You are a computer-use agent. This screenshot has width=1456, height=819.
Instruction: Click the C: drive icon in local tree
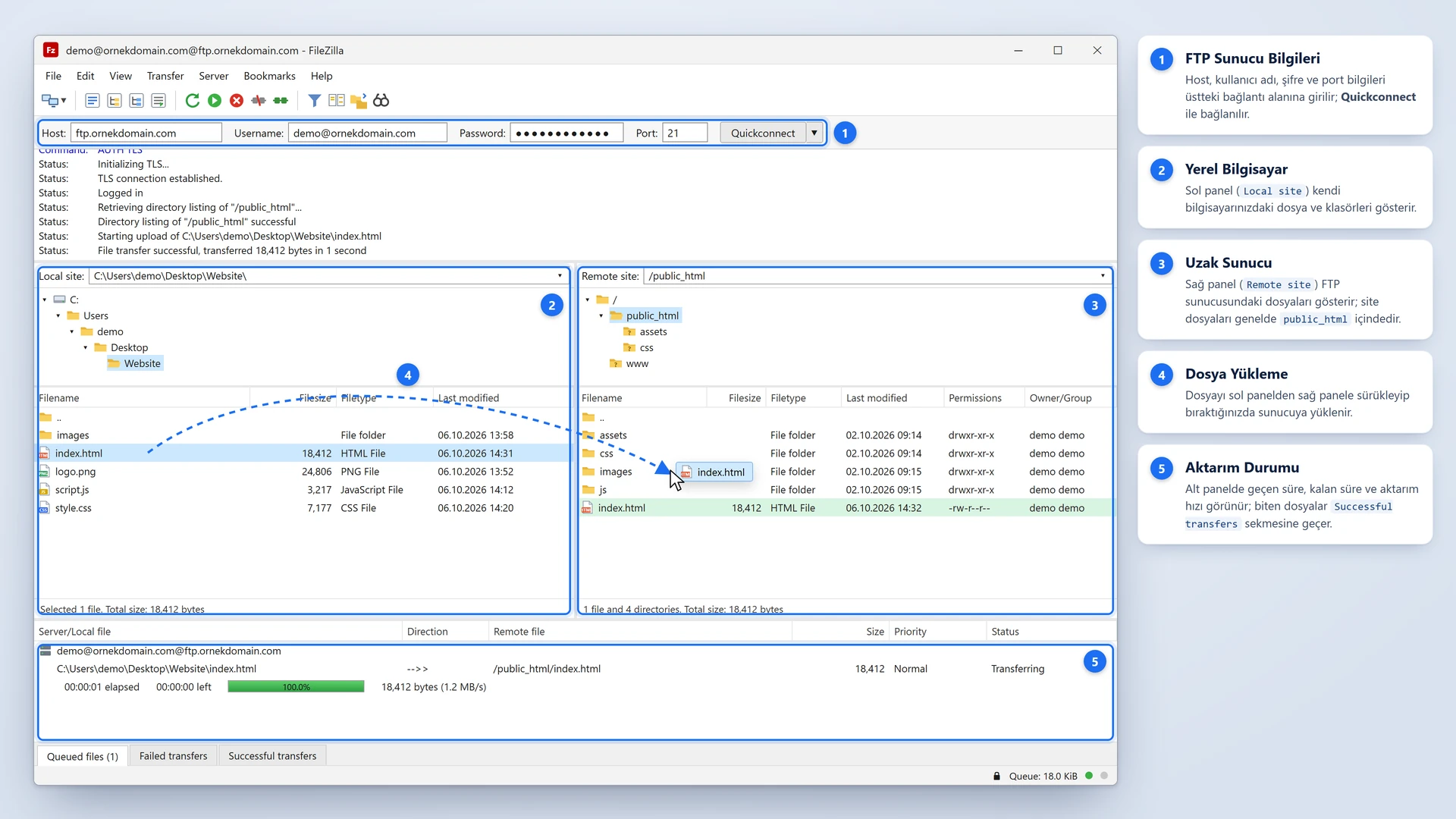(x=60, y=300)
